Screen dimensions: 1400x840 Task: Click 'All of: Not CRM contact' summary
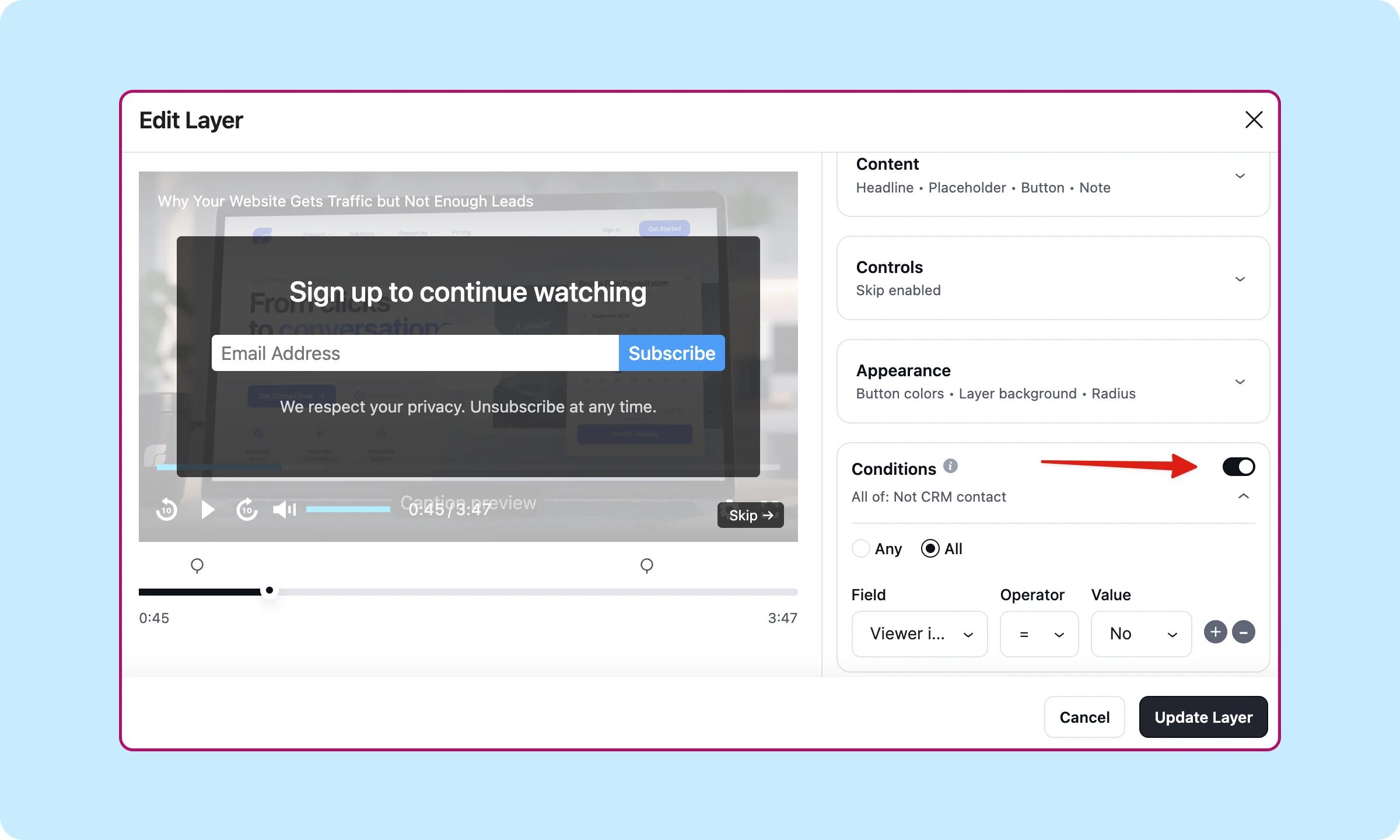pyautogui.click(x=929, y=497)
